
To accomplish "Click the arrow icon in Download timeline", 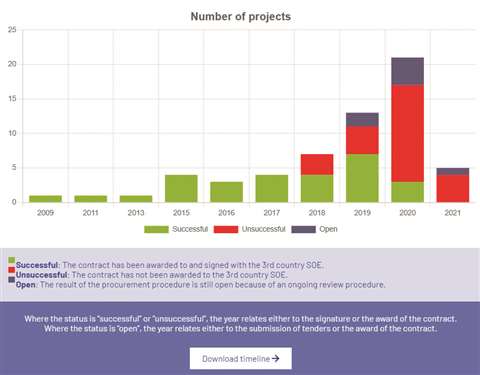I will (275, 358).
